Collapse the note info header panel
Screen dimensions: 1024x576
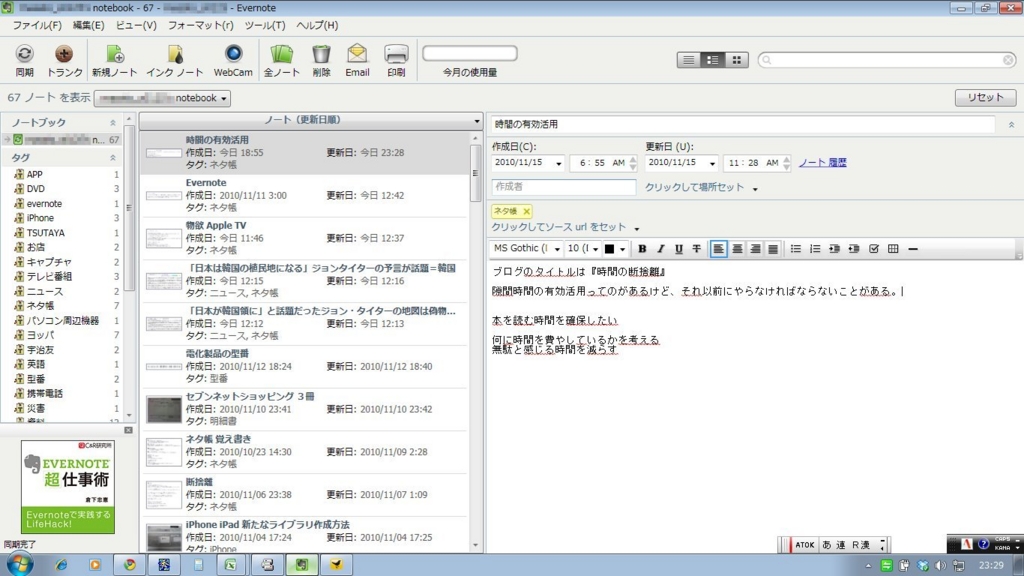pyautogui.click(x=1011, y=124)
